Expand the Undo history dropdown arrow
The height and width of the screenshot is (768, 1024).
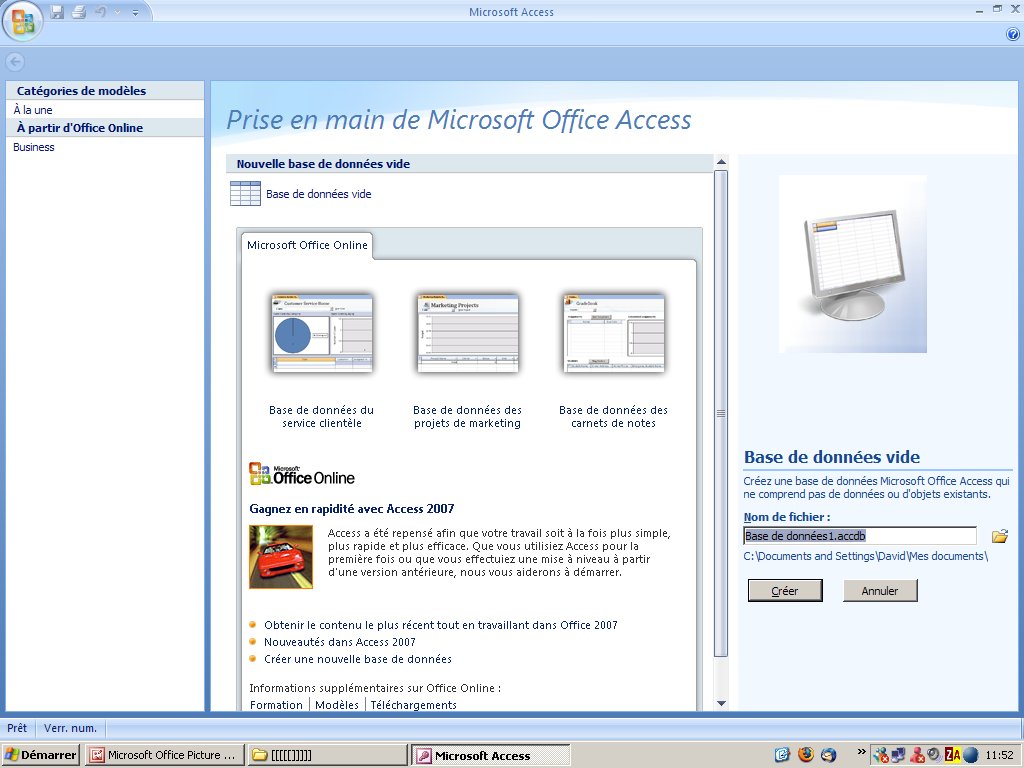click(118, 12)
